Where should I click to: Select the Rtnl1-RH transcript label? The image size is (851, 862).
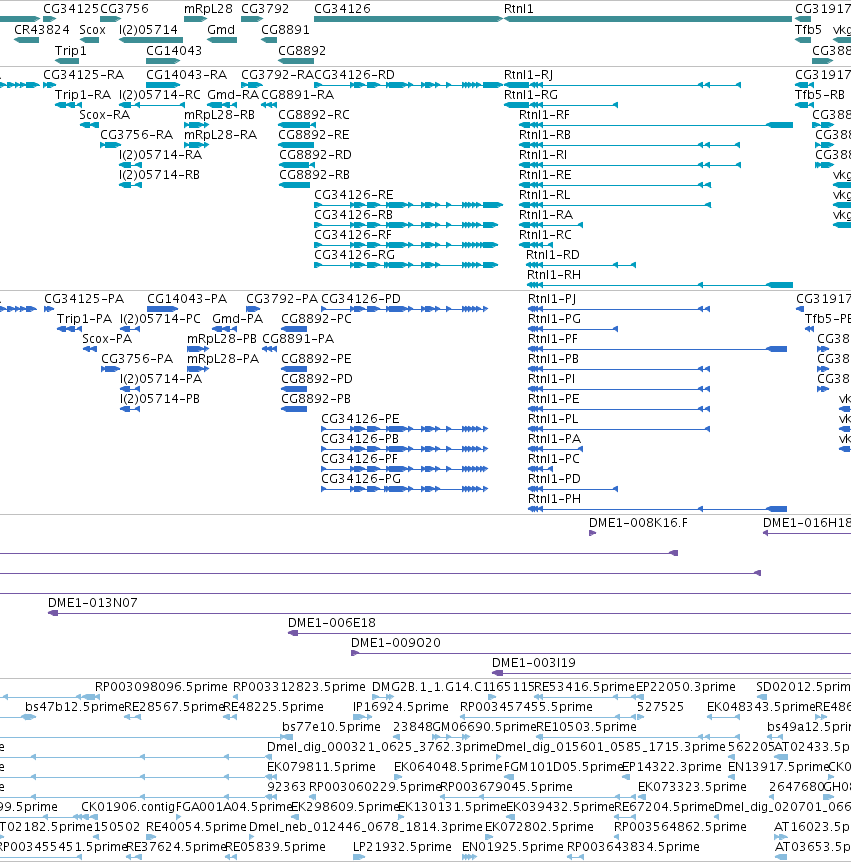(x=554, y=274)
